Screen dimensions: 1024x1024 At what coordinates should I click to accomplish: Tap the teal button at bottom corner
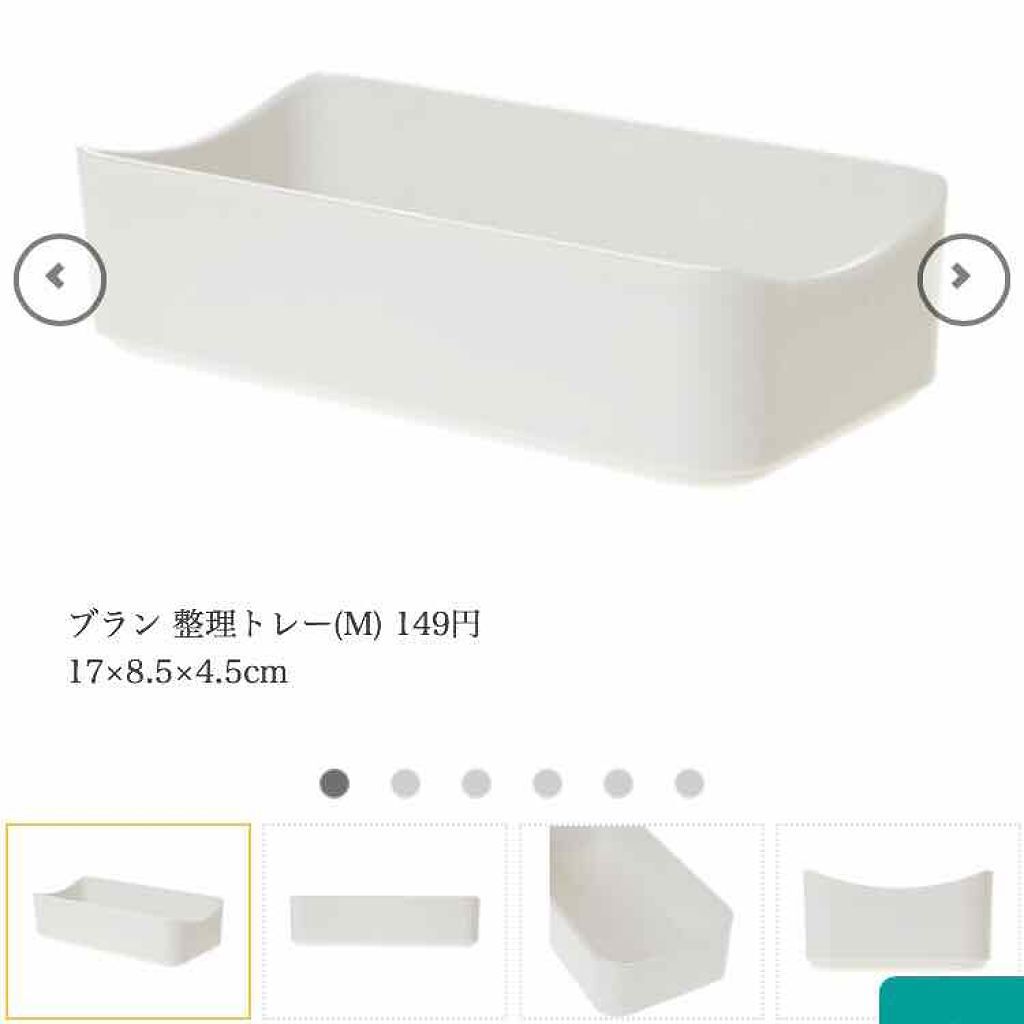[952, 1000]
